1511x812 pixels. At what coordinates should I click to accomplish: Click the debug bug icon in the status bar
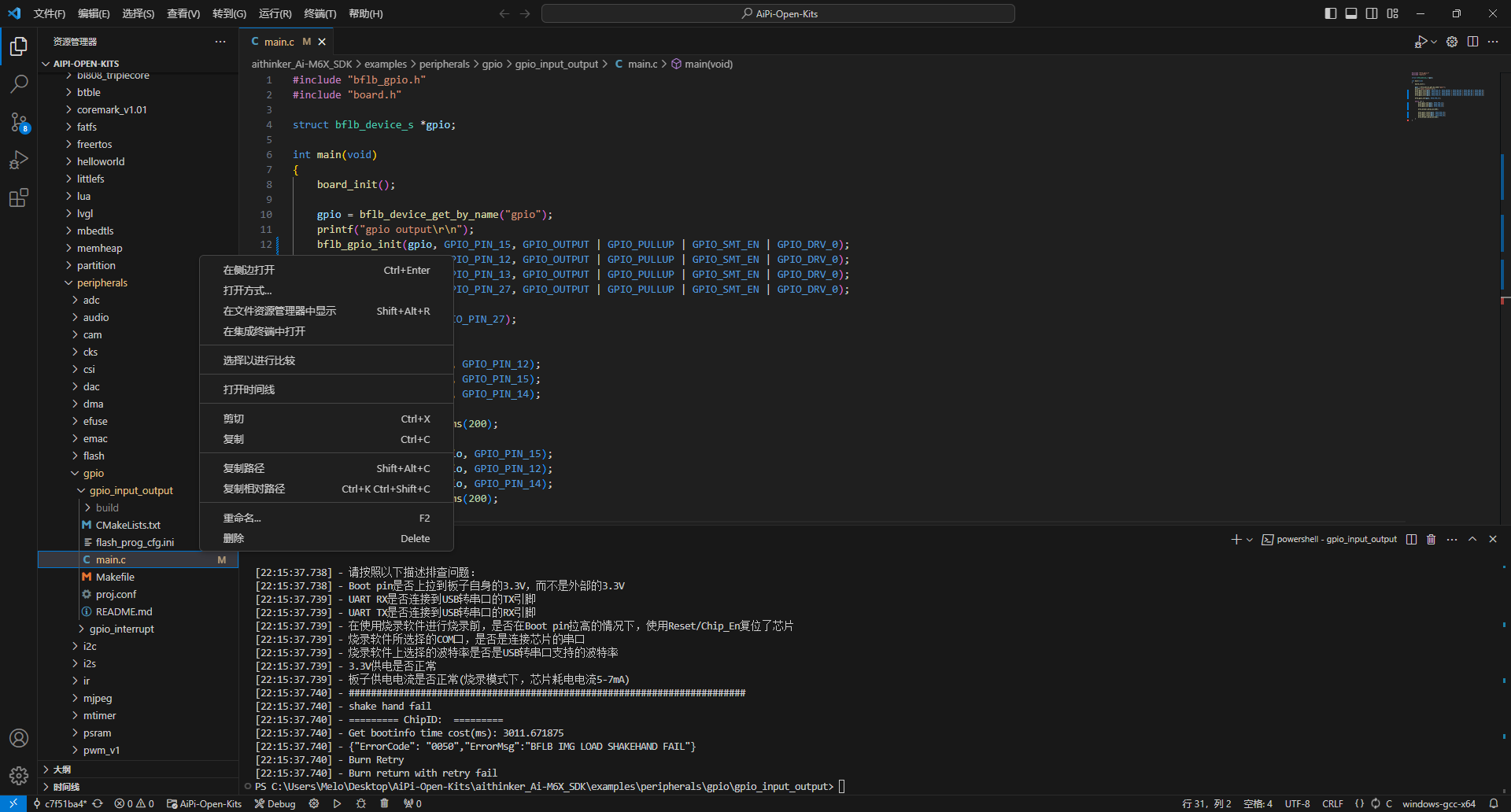pos(361,803)
